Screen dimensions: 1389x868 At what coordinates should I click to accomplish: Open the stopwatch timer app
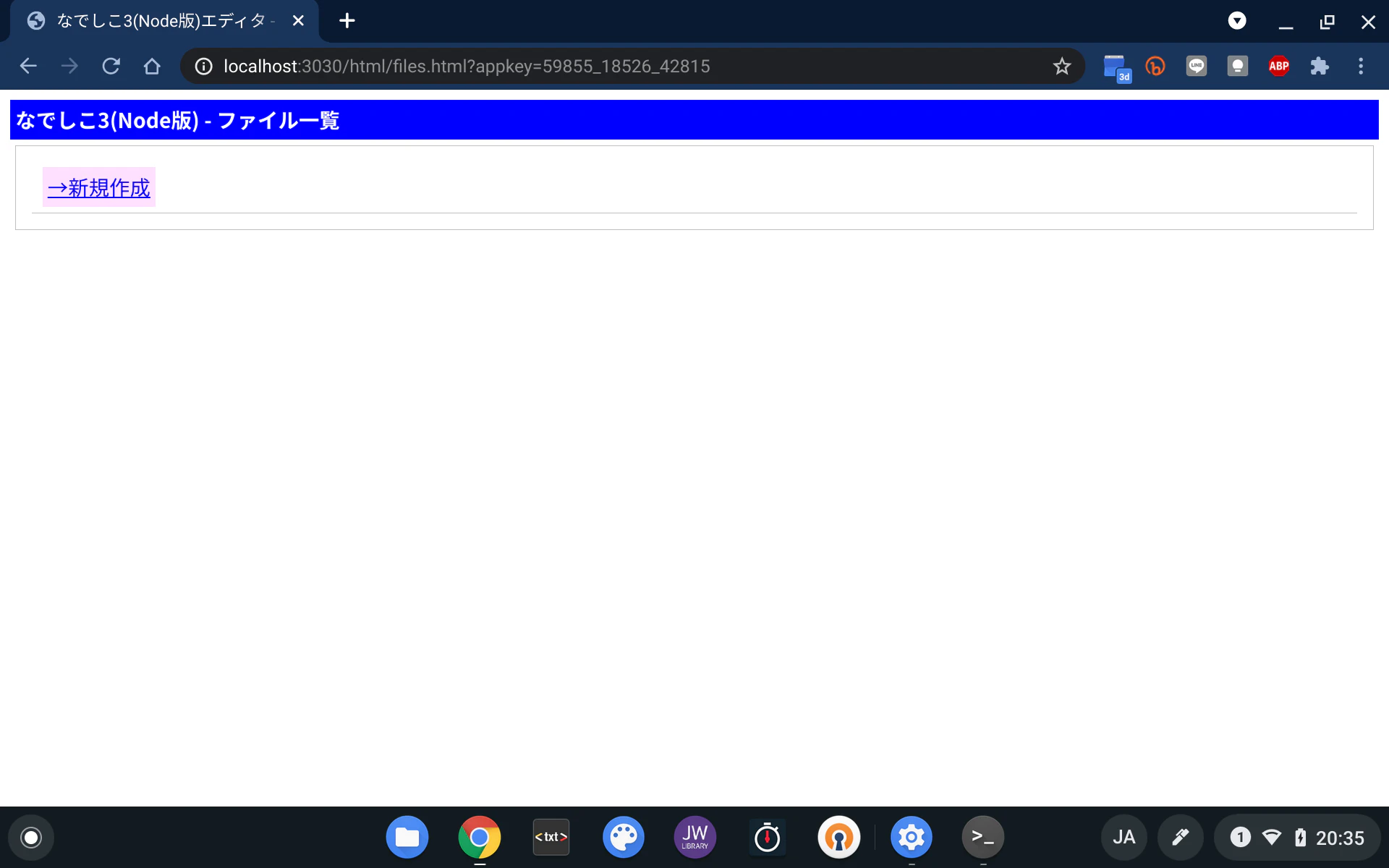click(767, 838)
